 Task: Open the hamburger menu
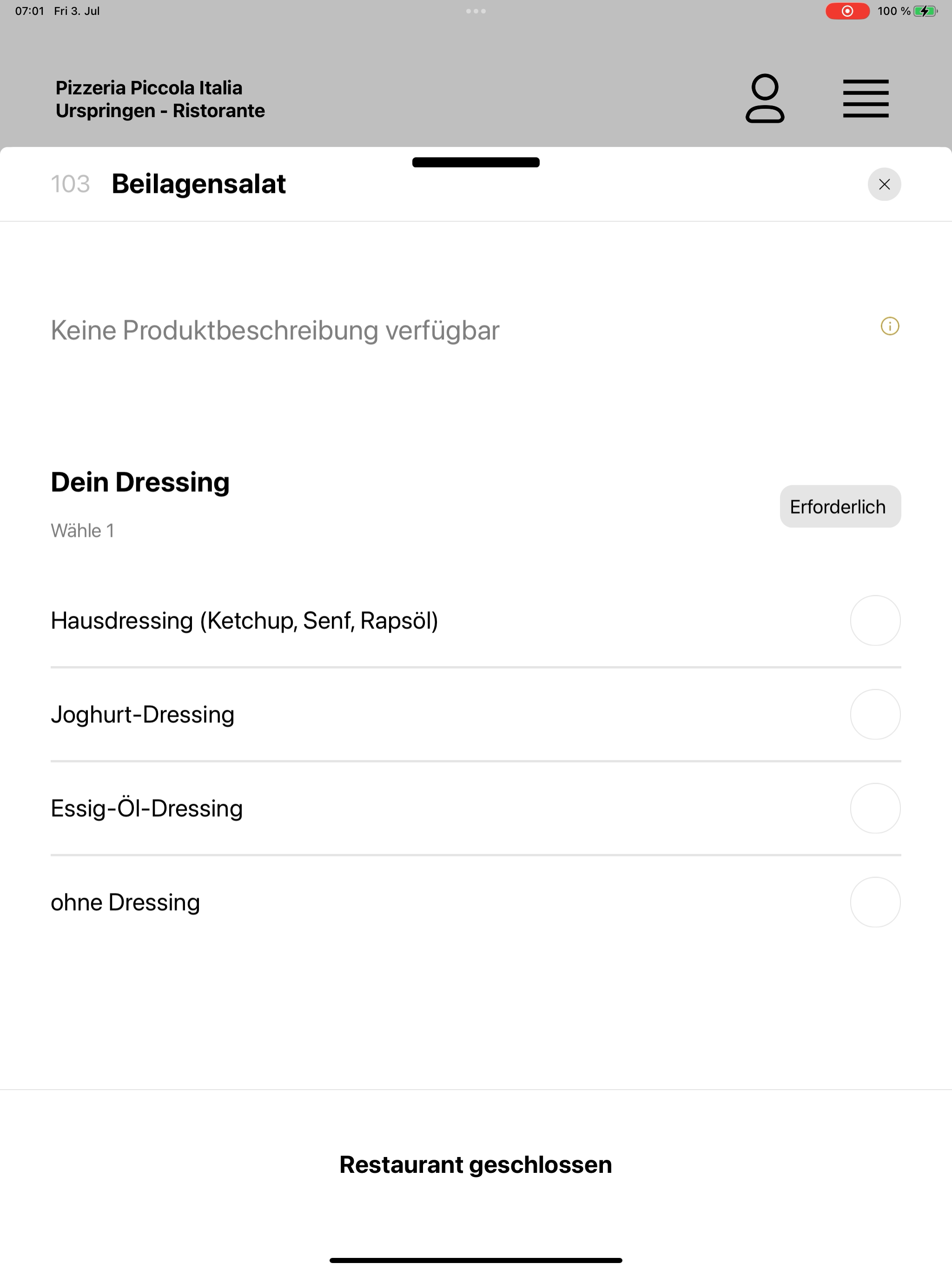coord(865,99)
